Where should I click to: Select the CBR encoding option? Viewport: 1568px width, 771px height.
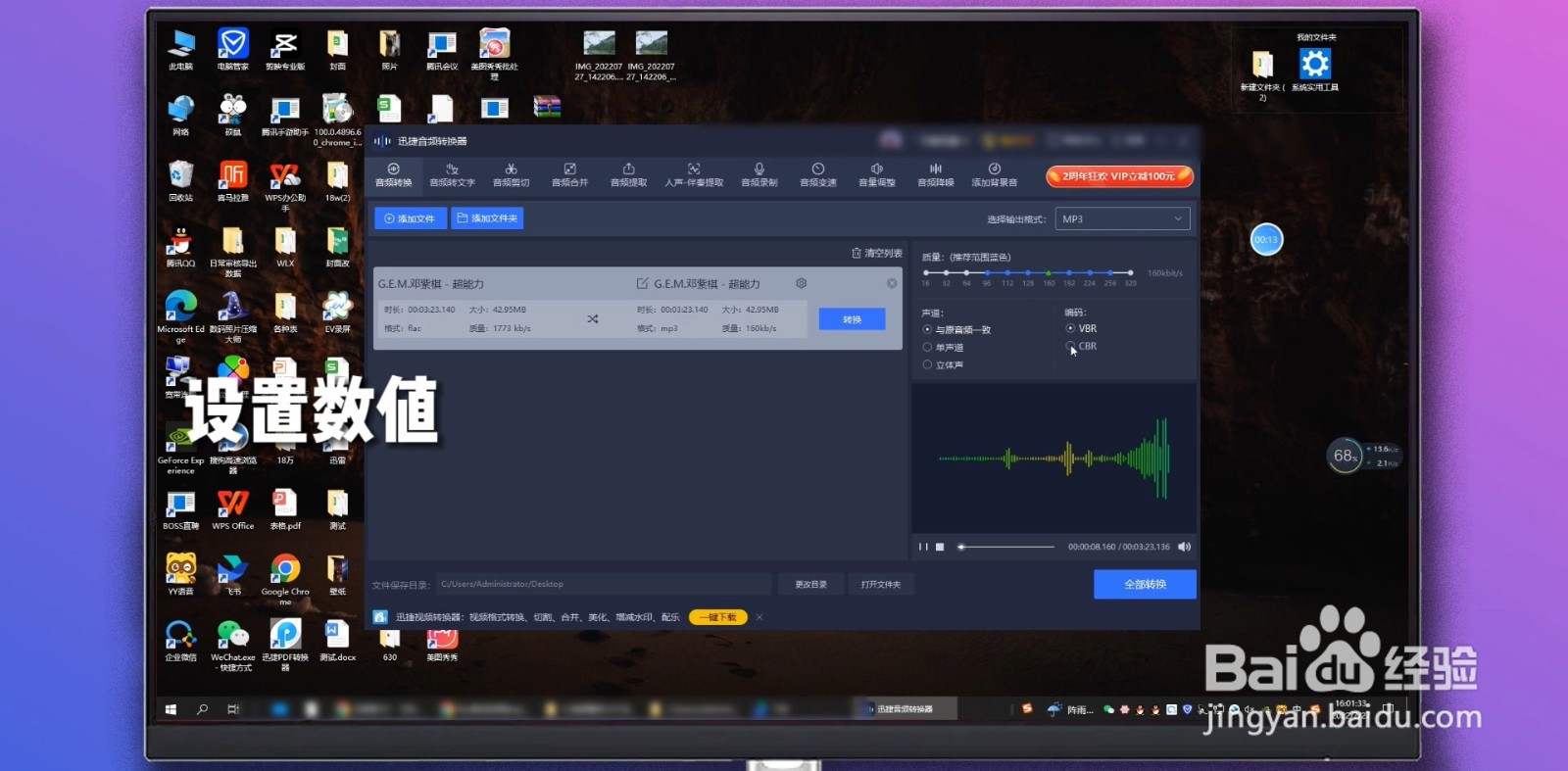click(x=1081, y=346)
